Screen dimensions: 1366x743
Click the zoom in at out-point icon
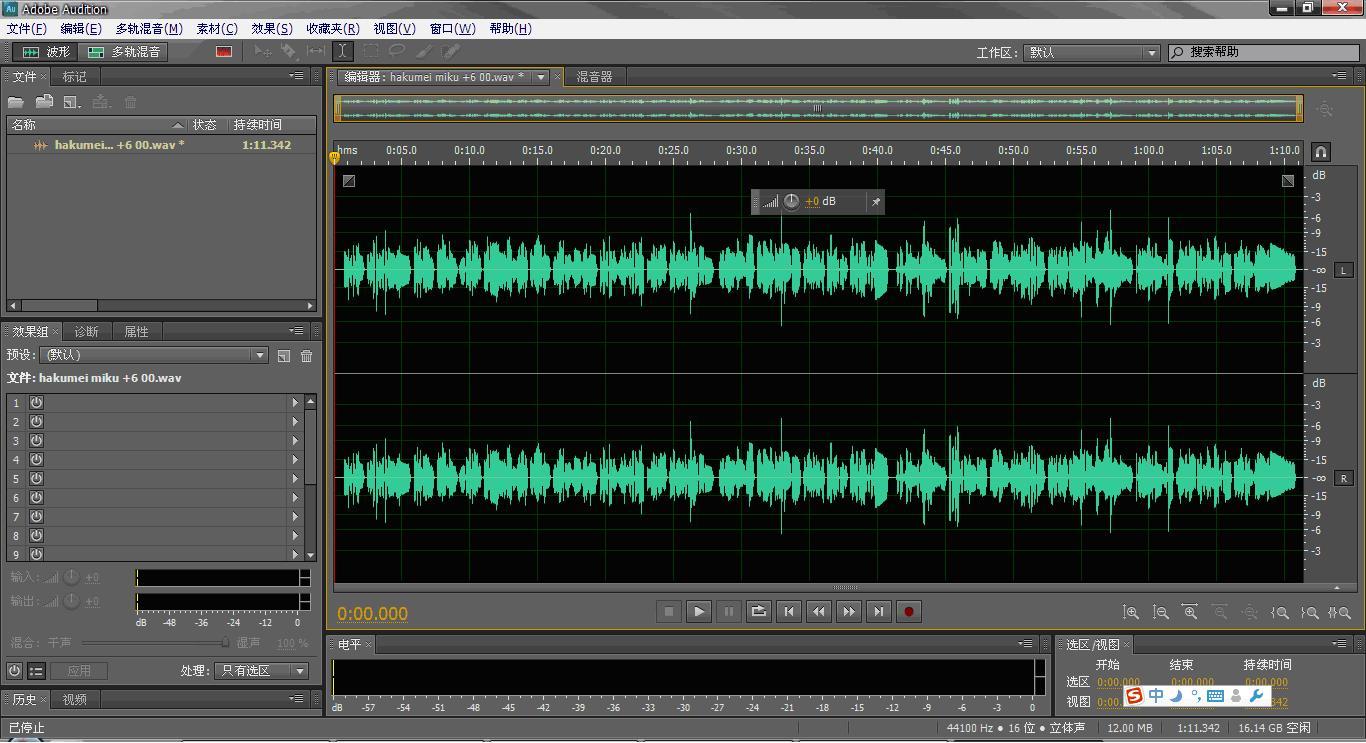(x=1309, y=612)
